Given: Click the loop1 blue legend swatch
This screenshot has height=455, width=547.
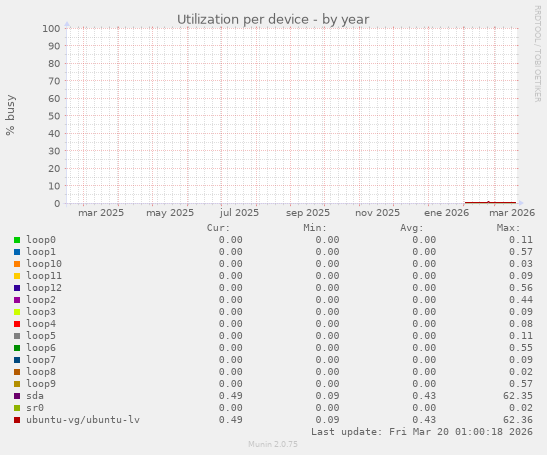Looking at the screenshot, I should 17,252.
